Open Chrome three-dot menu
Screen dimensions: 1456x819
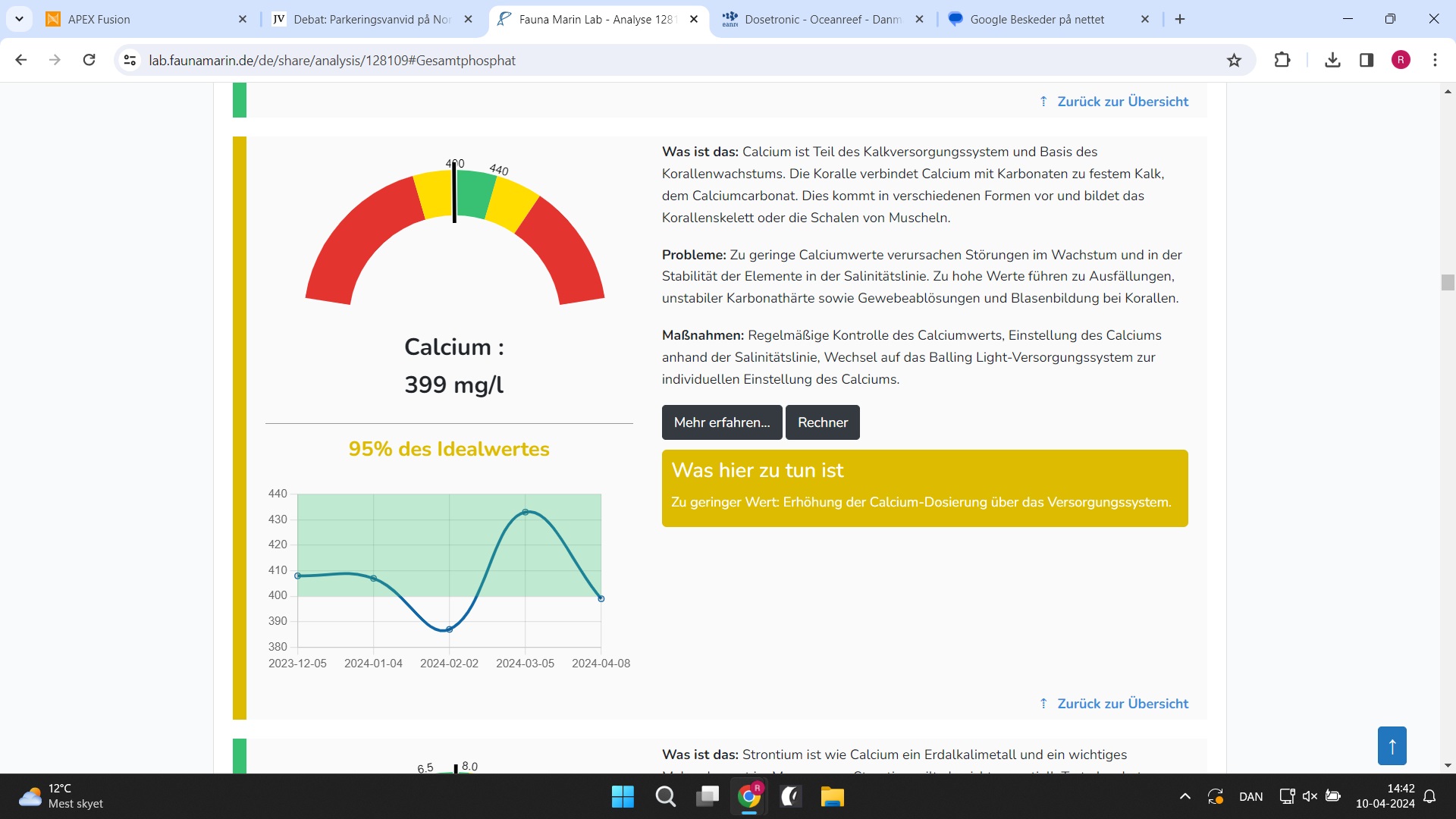(1435, 60)
